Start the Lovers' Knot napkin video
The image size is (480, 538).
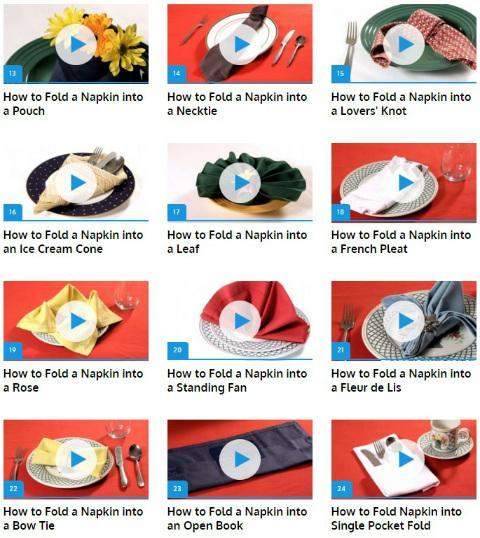pos(404,44)
